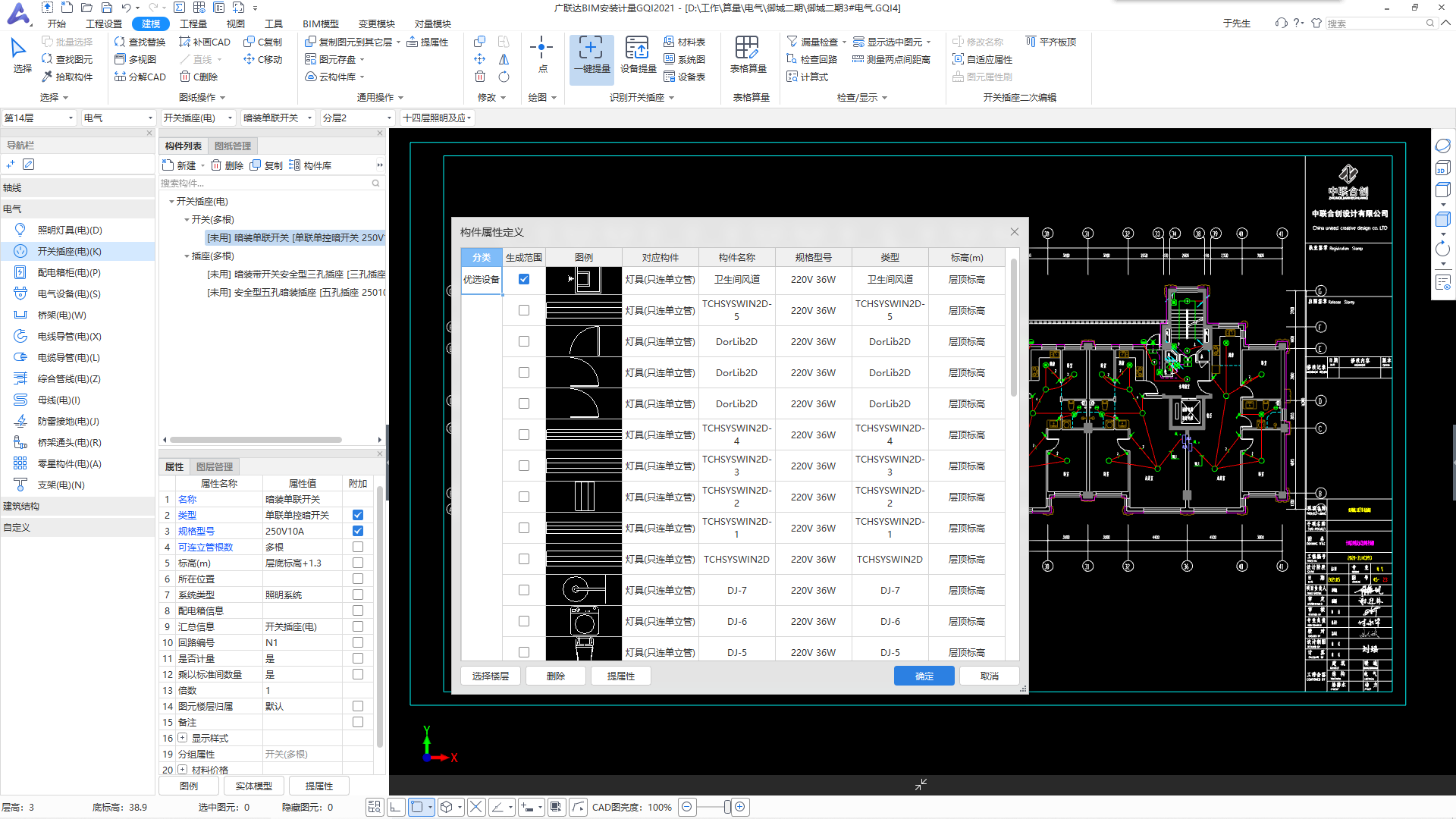
Task: Click dialog's 删除 button
Action: [x=556, y=676]
